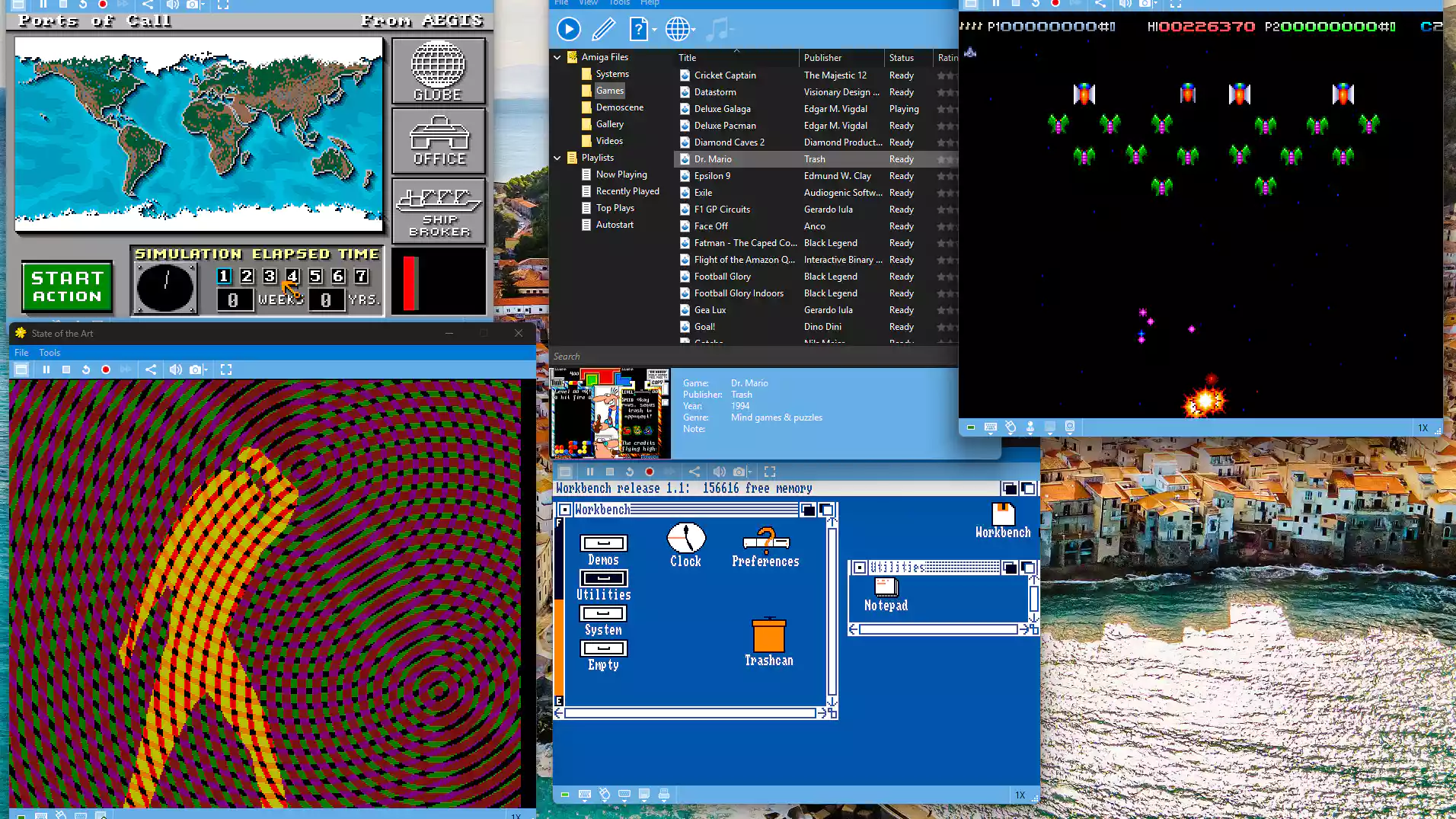Image resolution: width=1456 pixels, height=819 pixels.
Task: Pause the State of the Art window
Action: (x=46, y=370)
